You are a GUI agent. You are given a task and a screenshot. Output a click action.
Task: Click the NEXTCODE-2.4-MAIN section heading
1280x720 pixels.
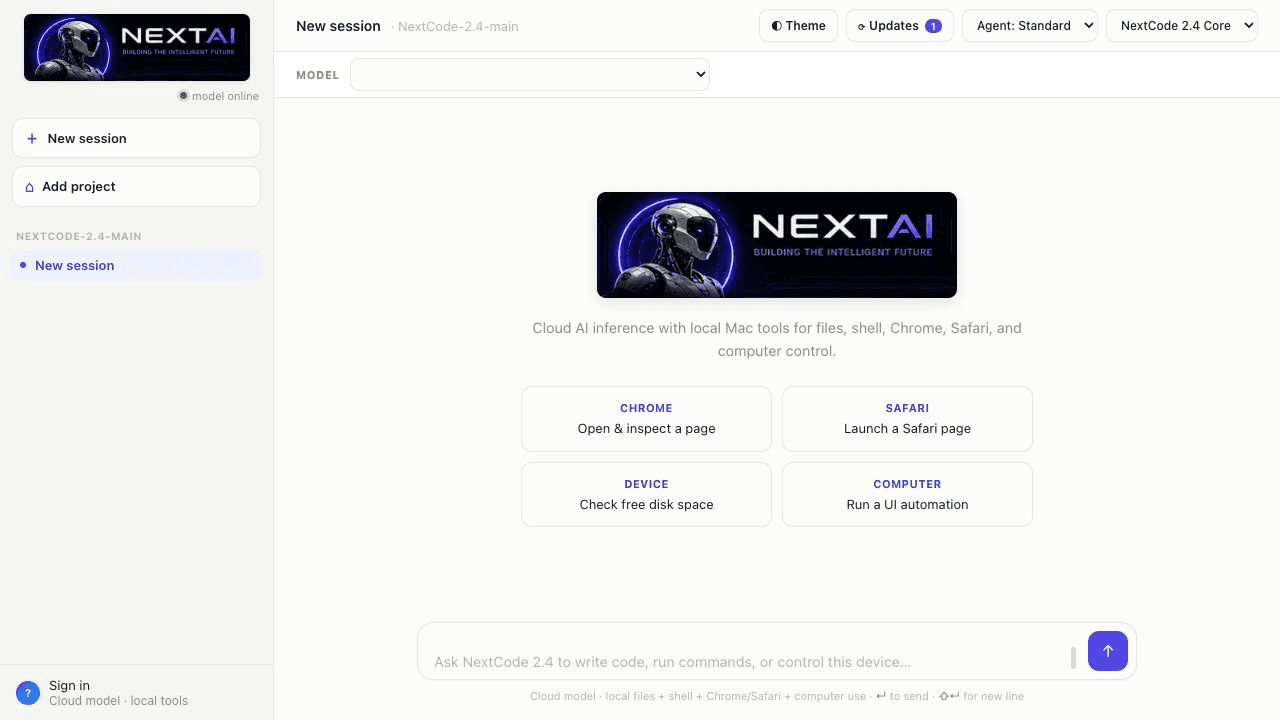pyautogui.click(x=79, y=237)
